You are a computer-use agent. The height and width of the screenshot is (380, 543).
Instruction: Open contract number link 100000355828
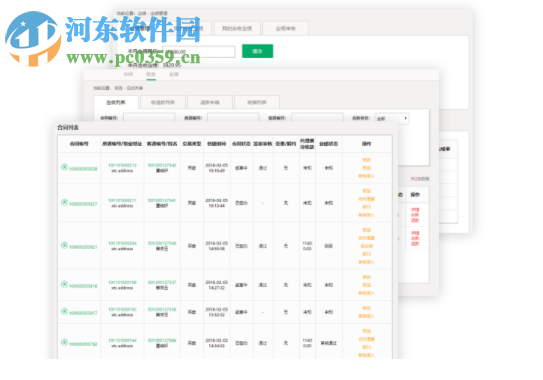coord(83,169)
